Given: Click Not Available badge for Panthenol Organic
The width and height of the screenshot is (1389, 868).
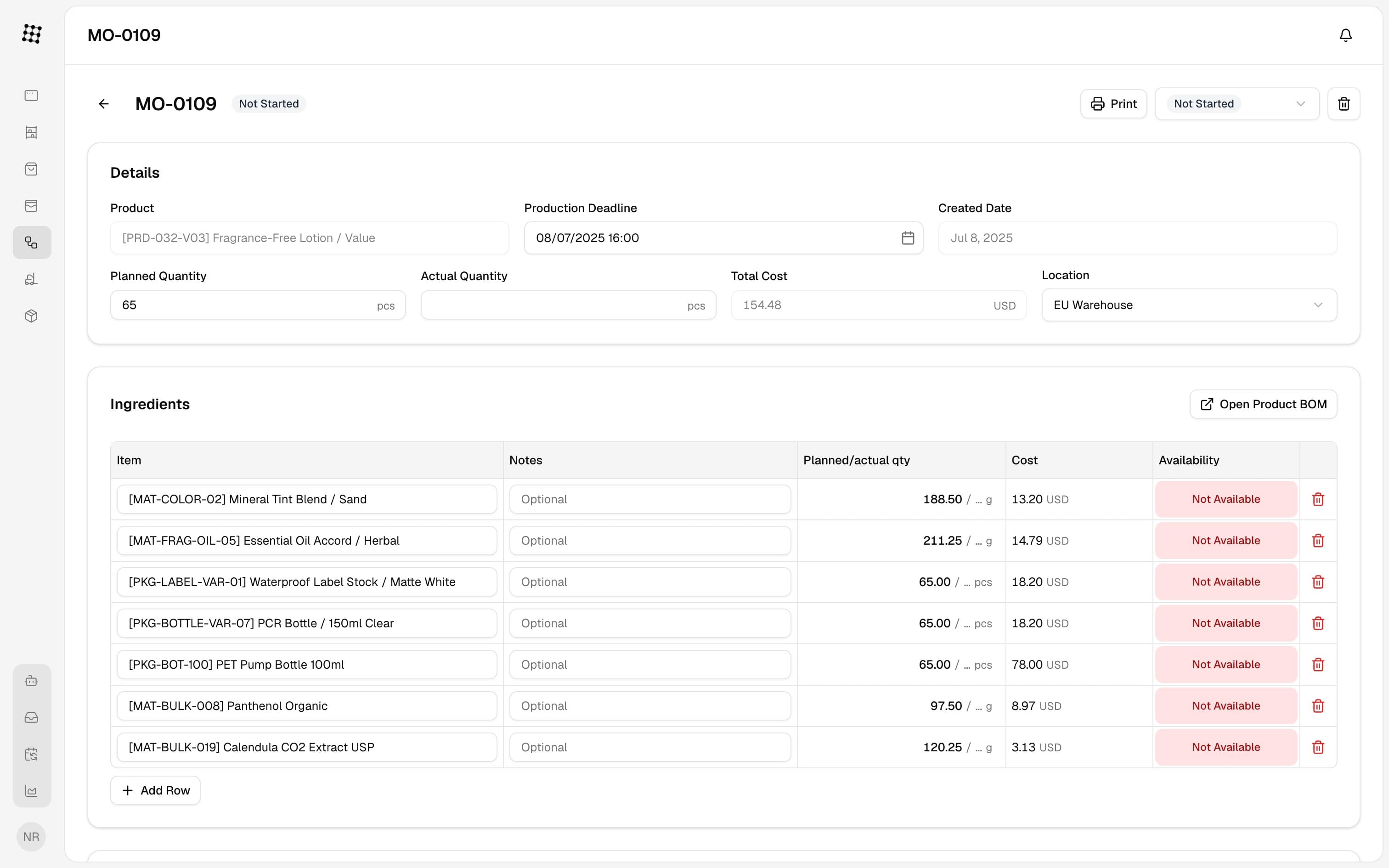Looking at the screenshot, I should 1226,706.
